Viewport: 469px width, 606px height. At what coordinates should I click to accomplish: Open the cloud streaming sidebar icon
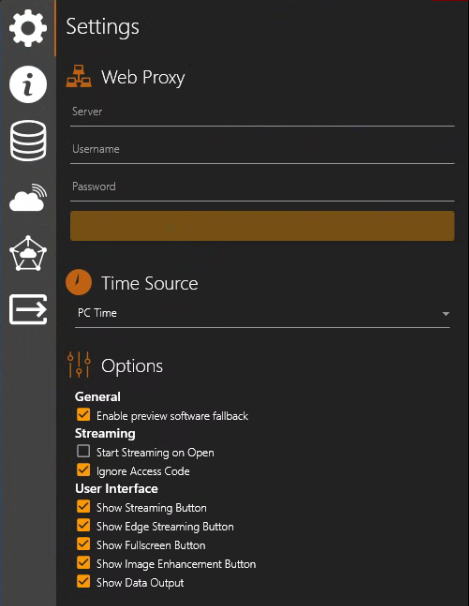tap(28, 197)
